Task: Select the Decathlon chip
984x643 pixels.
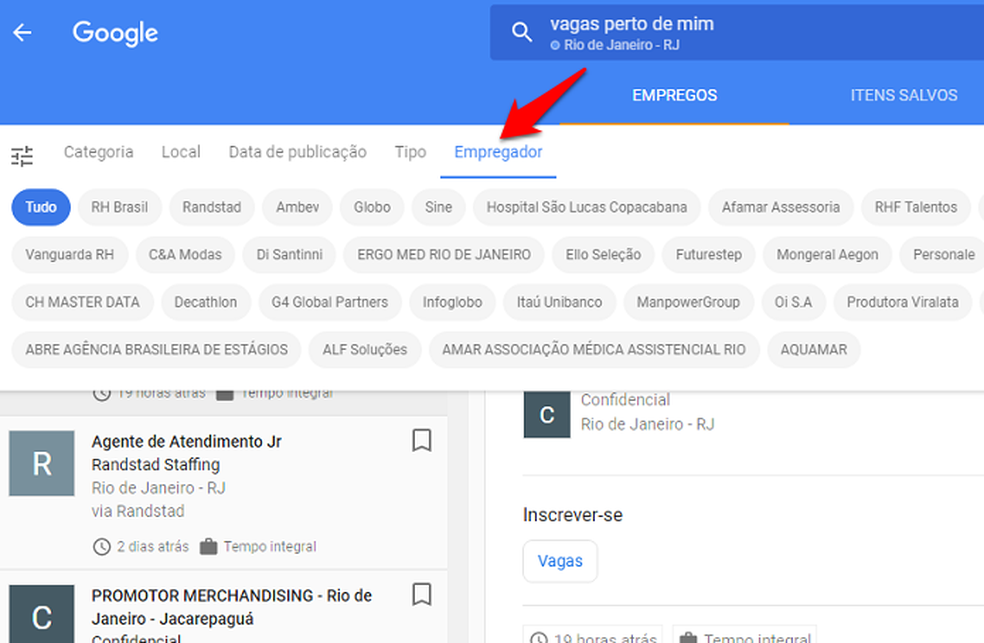Action: point(206,302)
